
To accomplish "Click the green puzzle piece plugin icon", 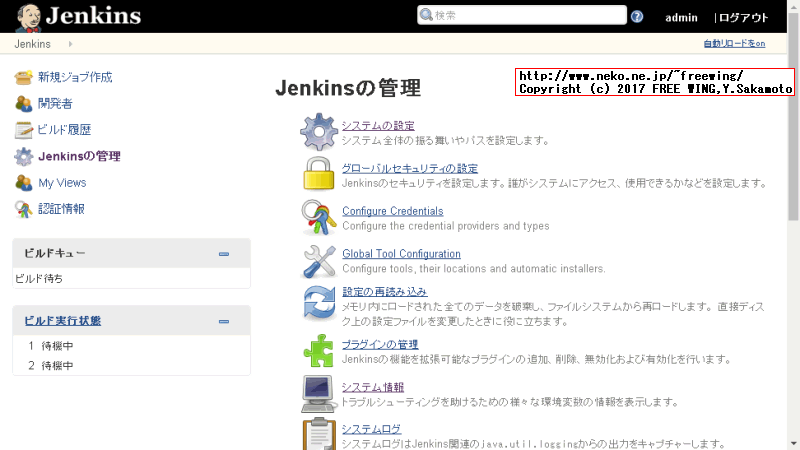I will pos(319,351).
